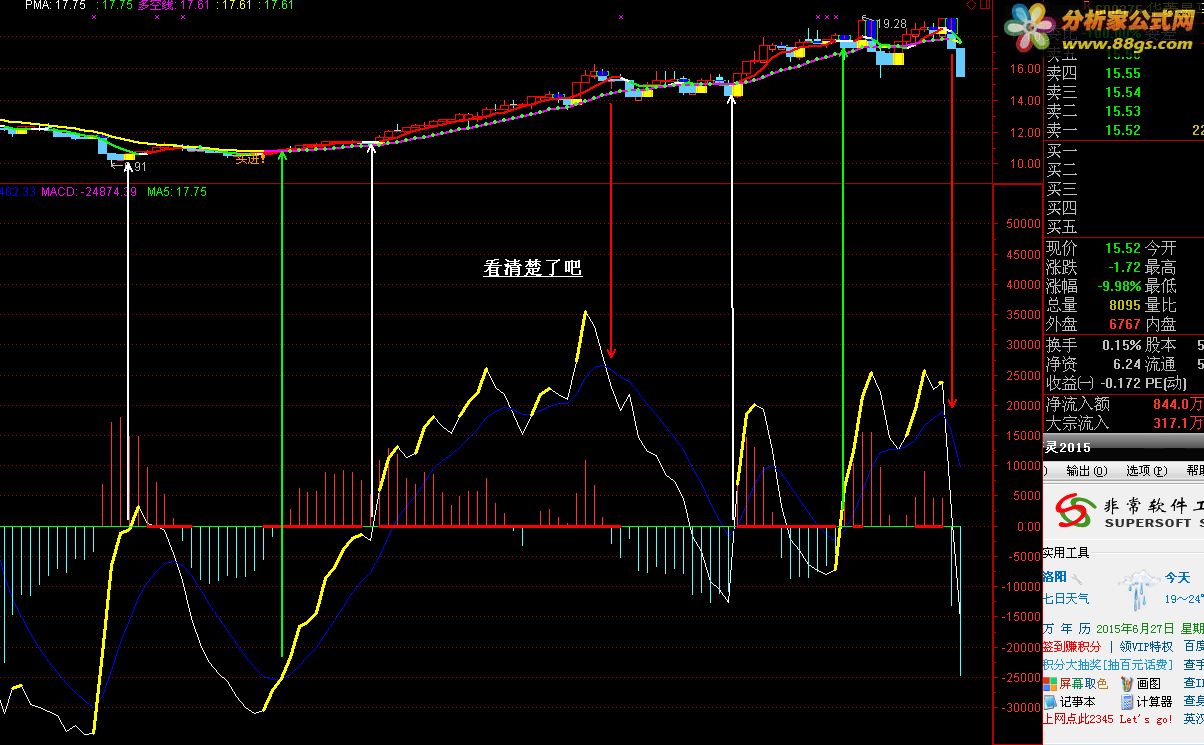Click the 万年历 calendar label
The image size is (1204, 745).
[1067, 628]
